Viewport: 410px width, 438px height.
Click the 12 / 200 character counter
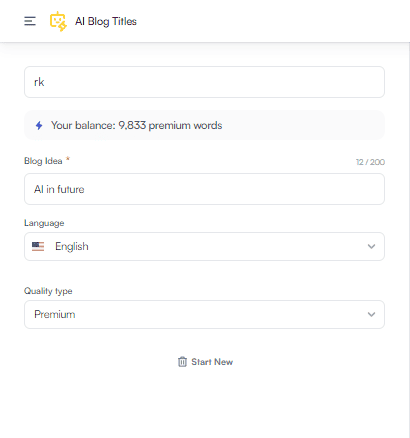tap(370, 162)
